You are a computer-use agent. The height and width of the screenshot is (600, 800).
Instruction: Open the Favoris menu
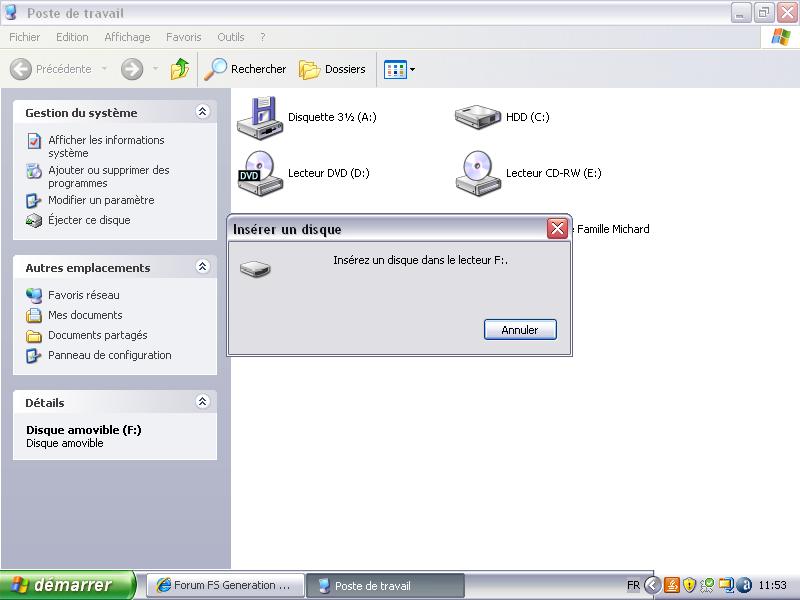184,37
